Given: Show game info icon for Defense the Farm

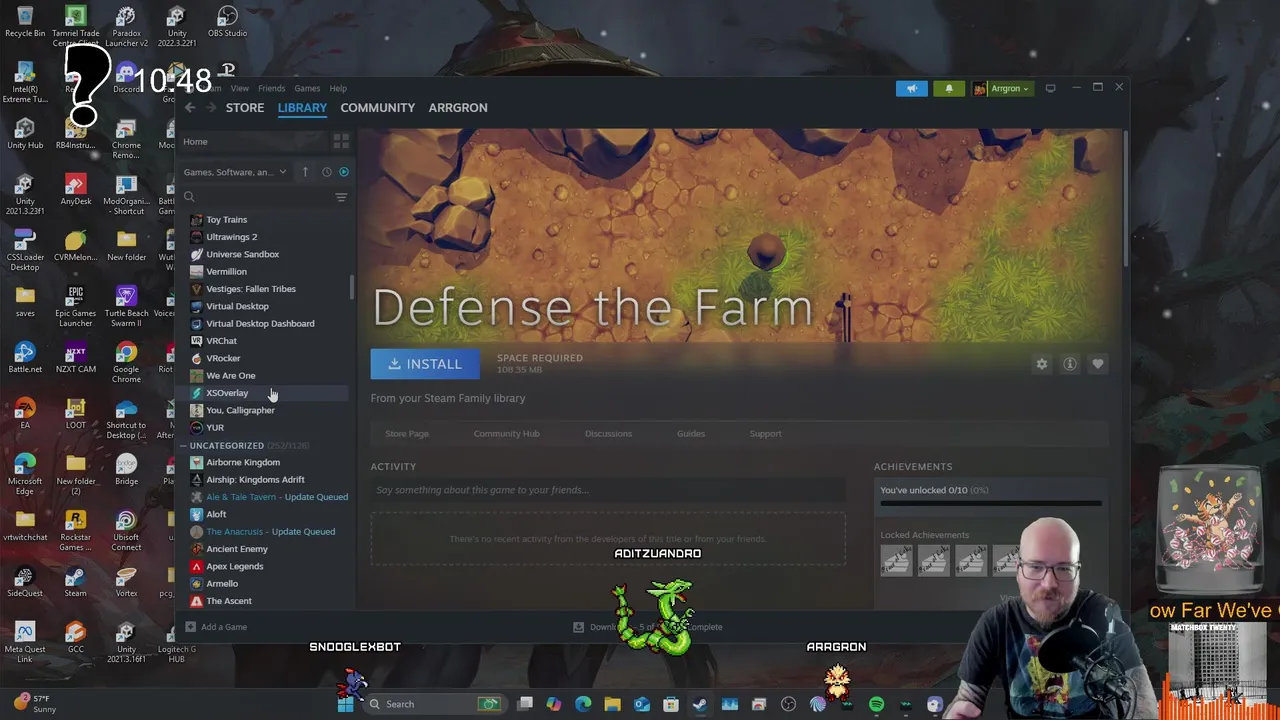Looking at the screenshot, I should click(x=1070, y=364).
